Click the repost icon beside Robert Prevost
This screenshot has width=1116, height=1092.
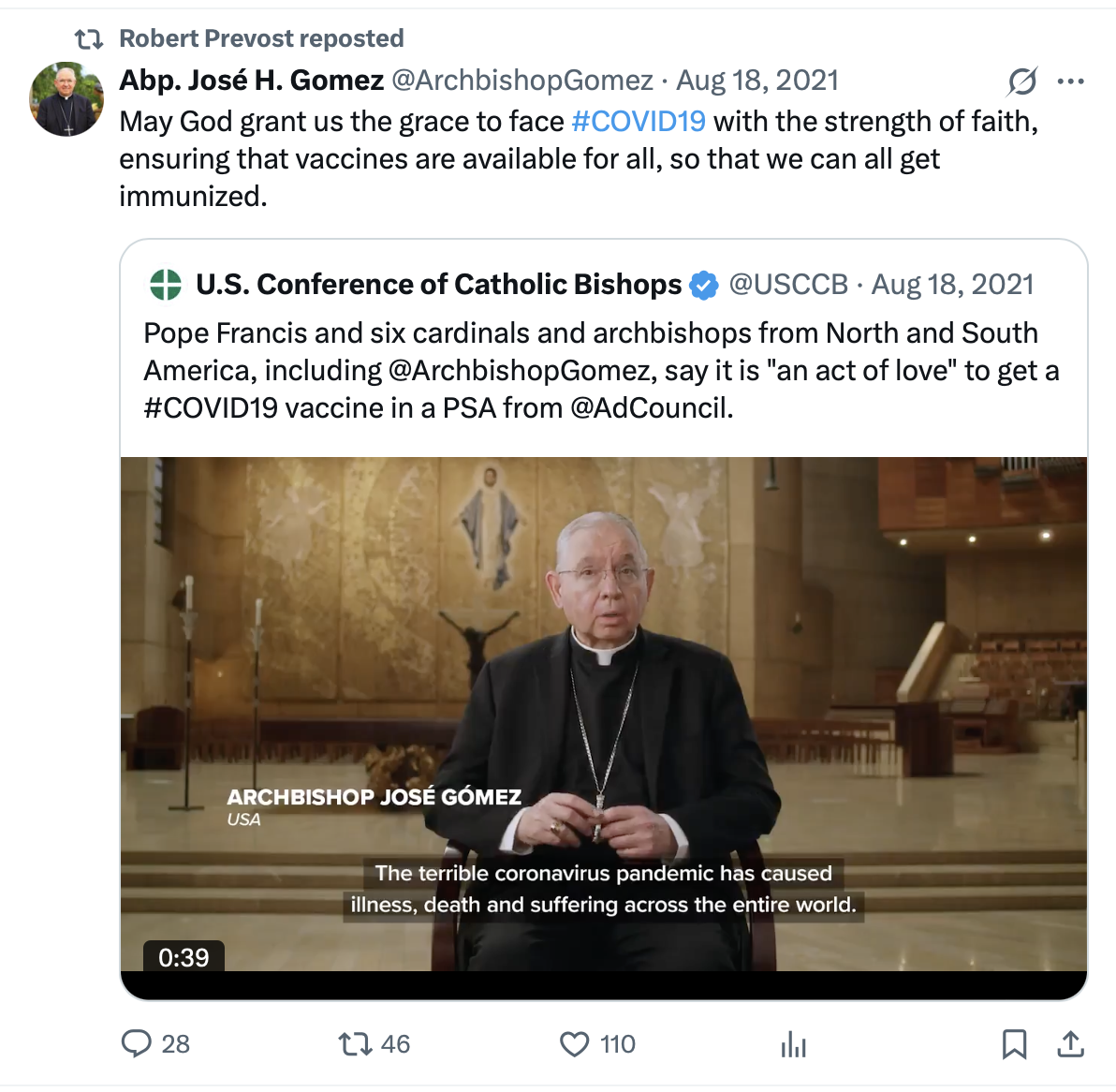[89, 39]
